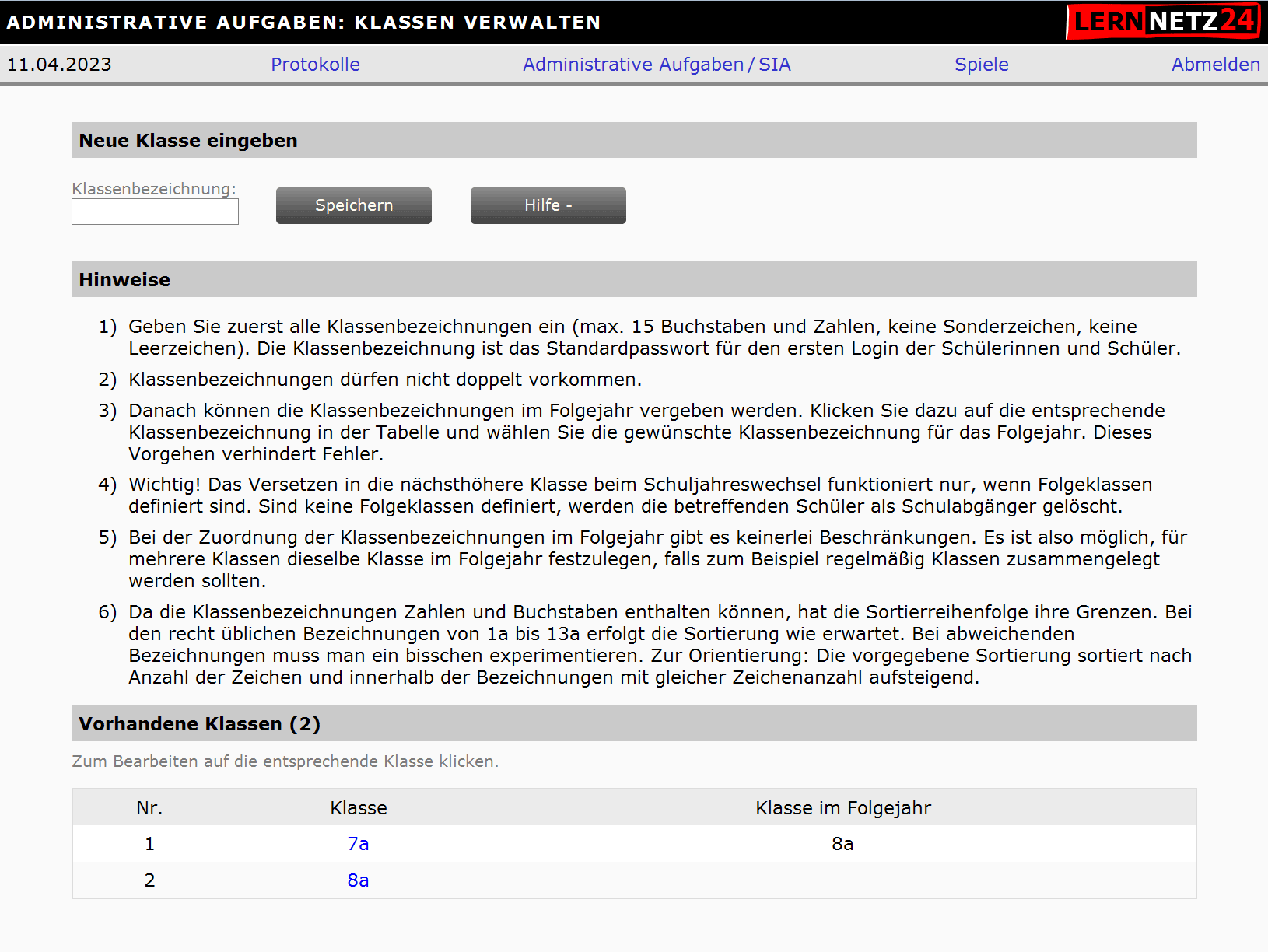
Task: Click the Klasse column header
Action: coord(359,808)
